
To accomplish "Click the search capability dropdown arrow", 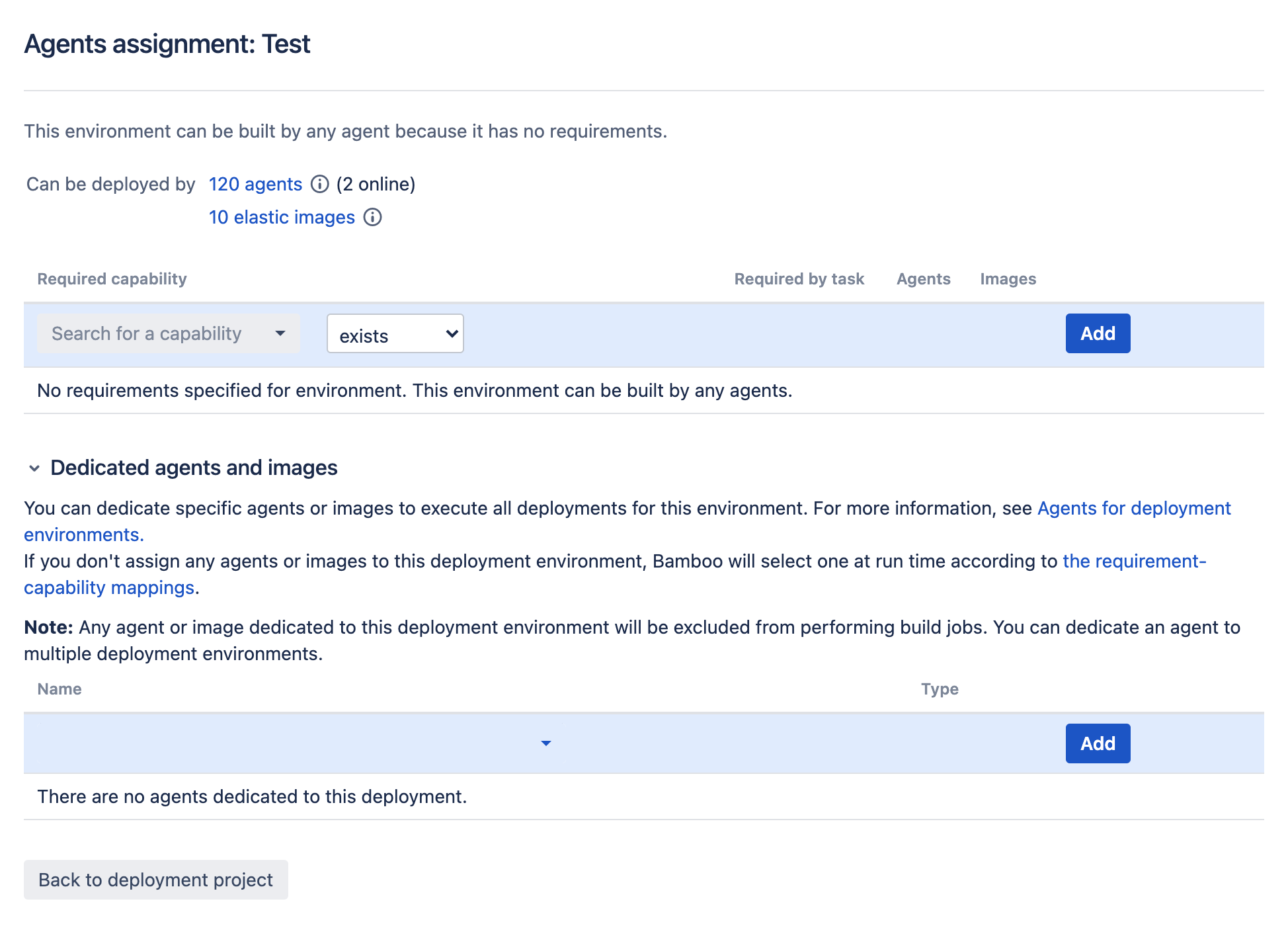I will coord(279,334).
